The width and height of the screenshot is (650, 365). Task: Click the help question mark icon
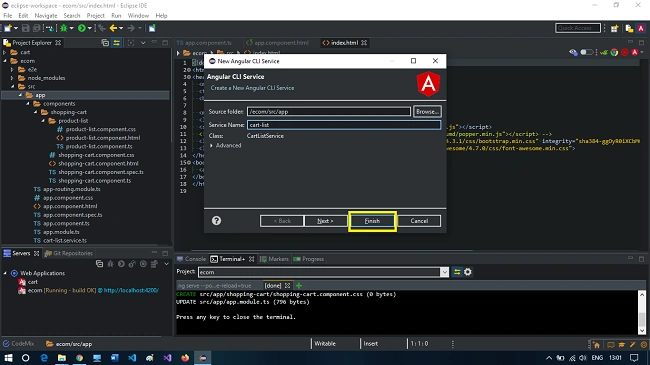pyautogui.click(x=216, y=221)
